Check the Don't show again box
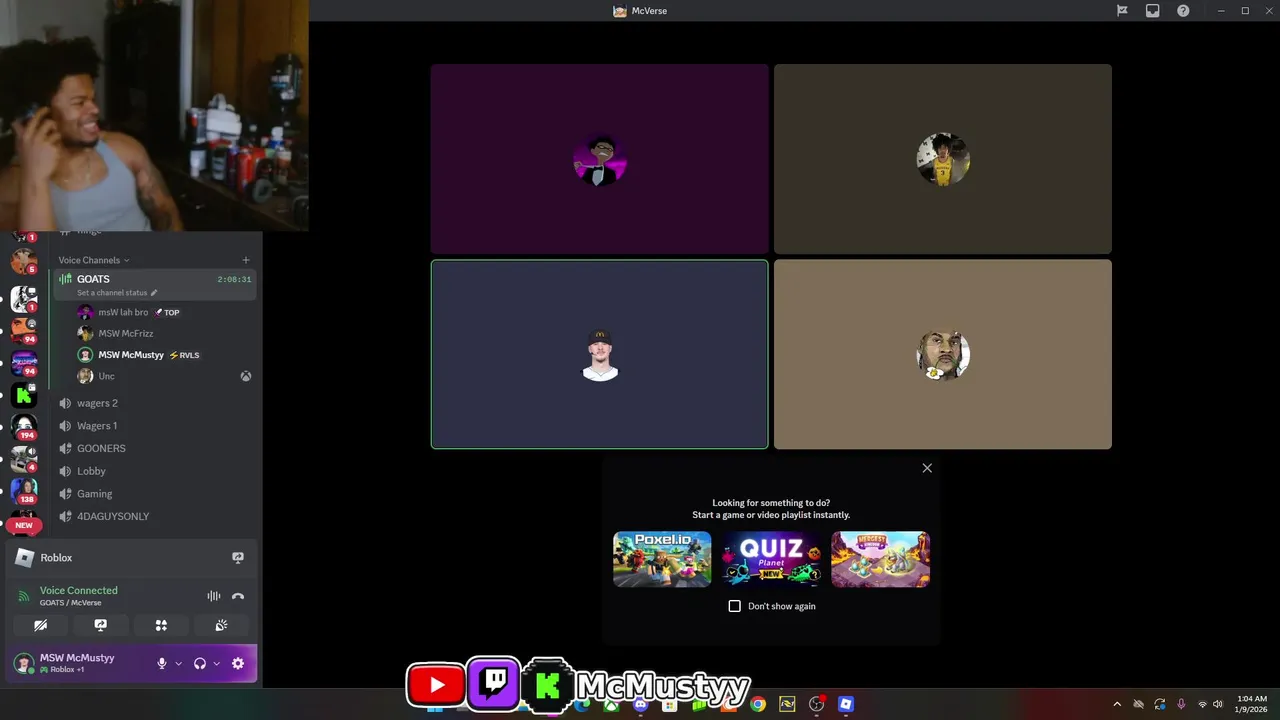Image resolution: width=1280 pixels, height=720 pixels. [735, 606]
